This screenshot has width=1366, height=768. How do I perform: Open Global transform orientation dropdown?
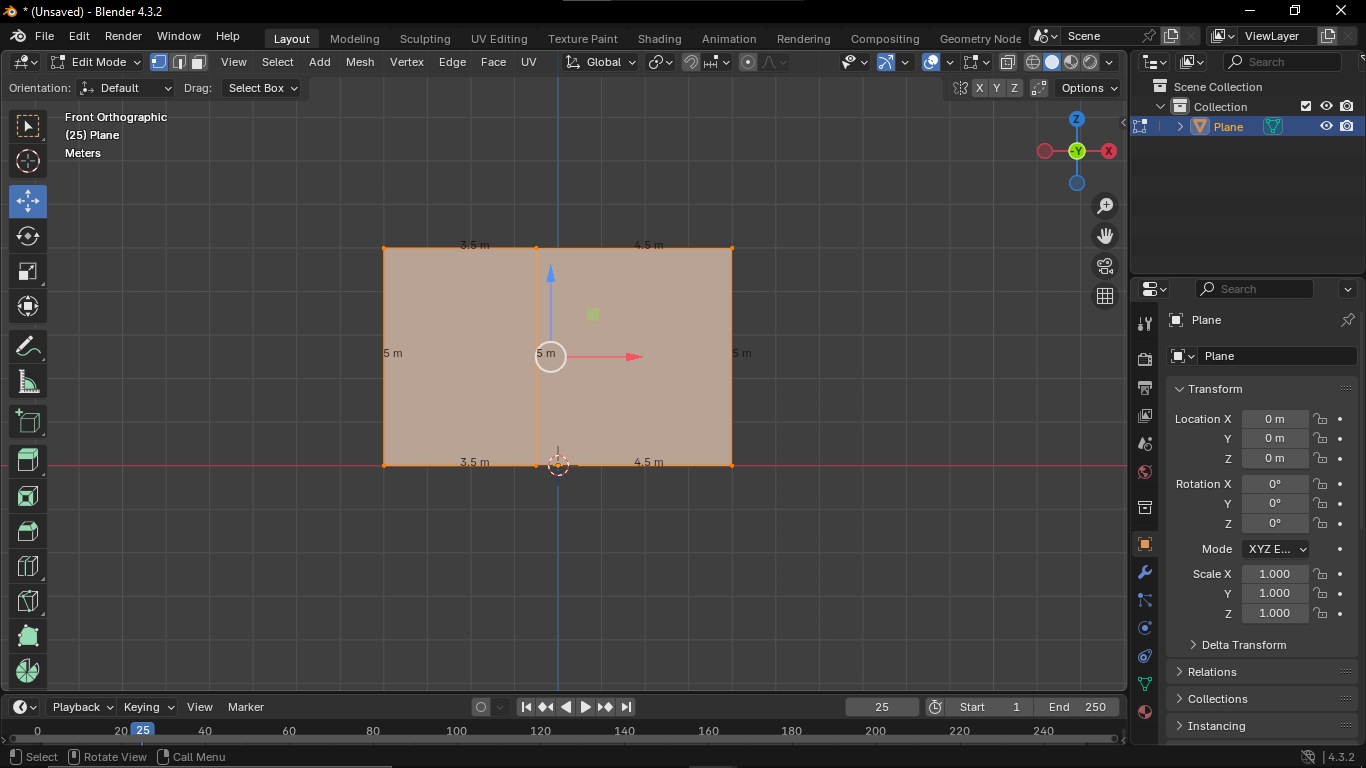click(600, 62)
